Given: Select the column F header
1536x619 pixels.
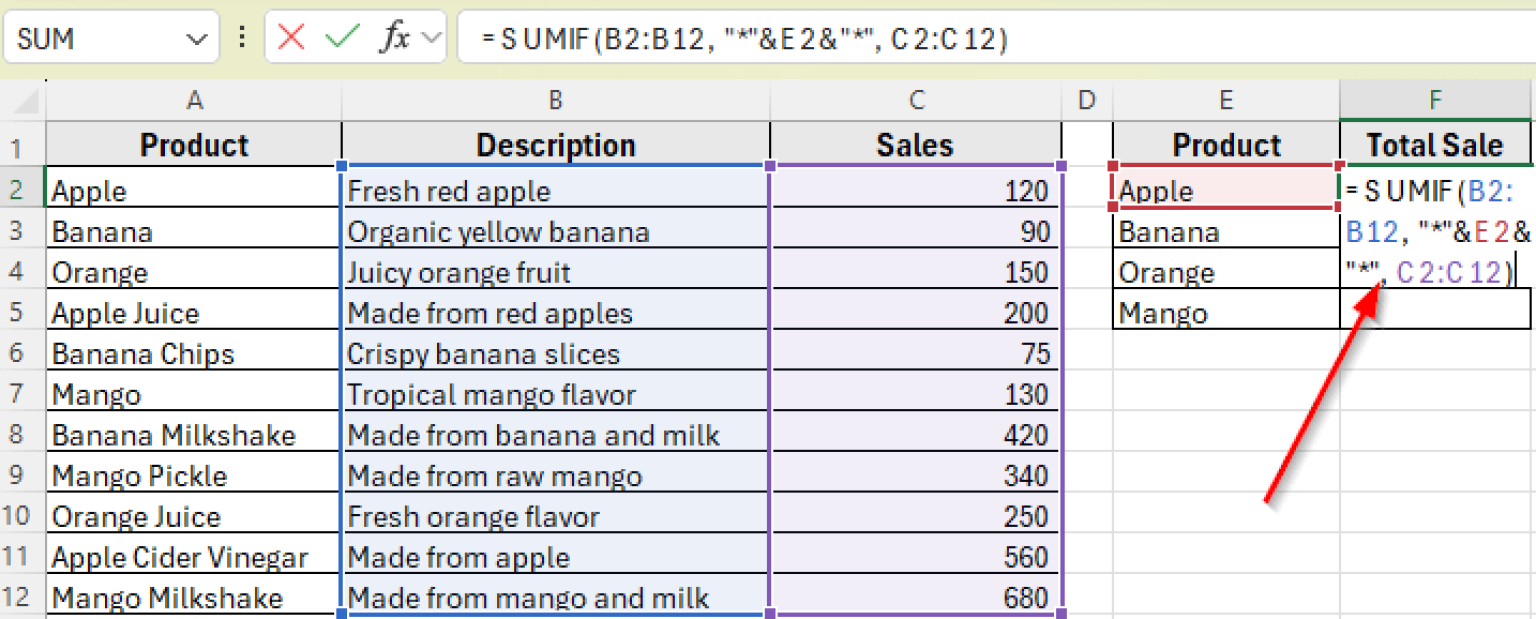Looking at the screenshot, I should pos(1435,100).
